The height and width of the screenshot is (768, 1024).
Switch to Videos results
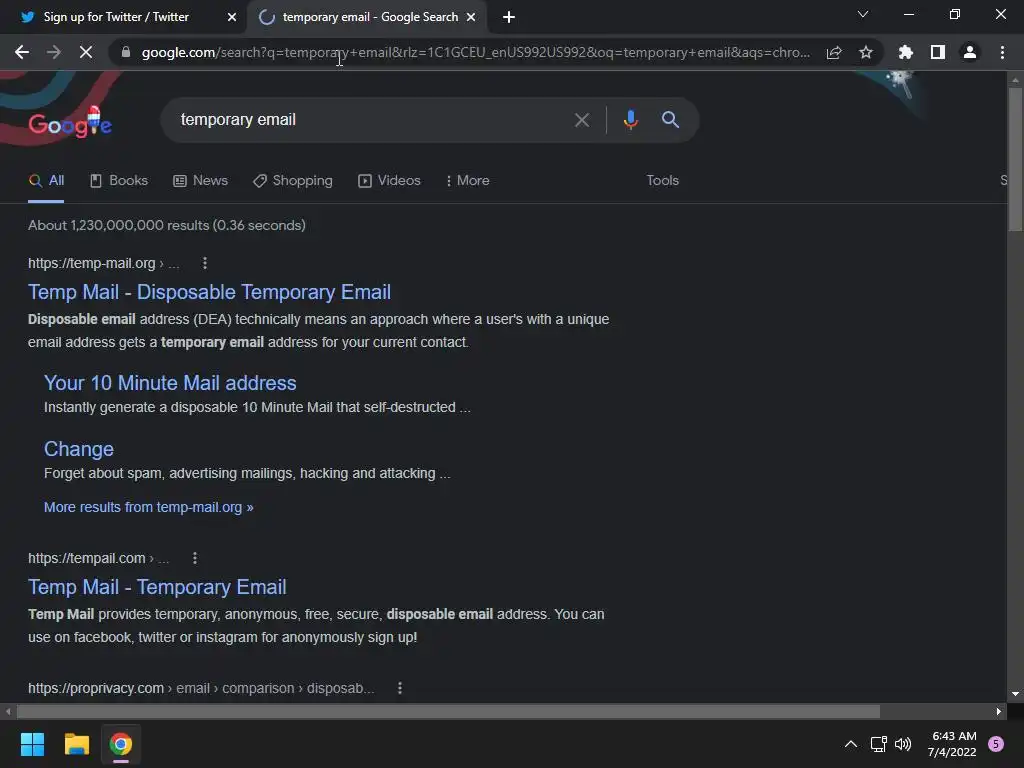pos(389,180)
